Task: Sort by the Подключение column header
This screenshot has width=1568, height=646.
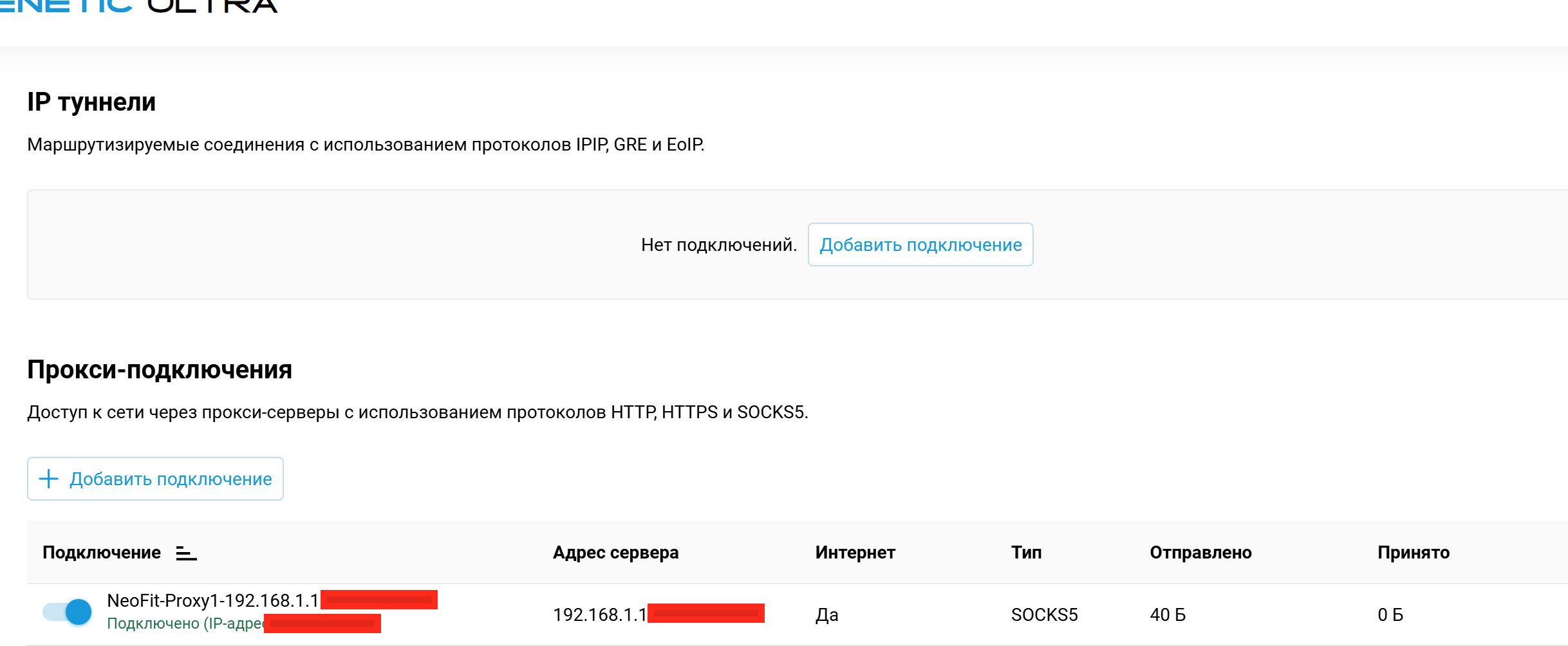Action: tap(102, 553)
